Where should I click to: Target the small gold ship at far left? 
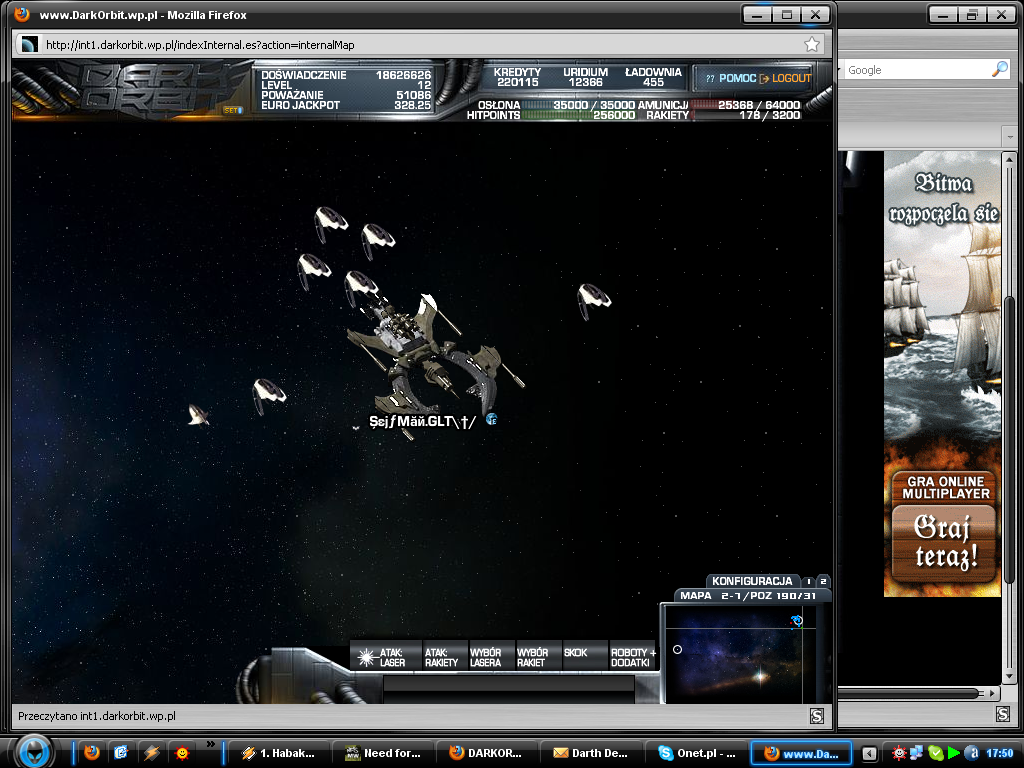[x=198, y=415]
